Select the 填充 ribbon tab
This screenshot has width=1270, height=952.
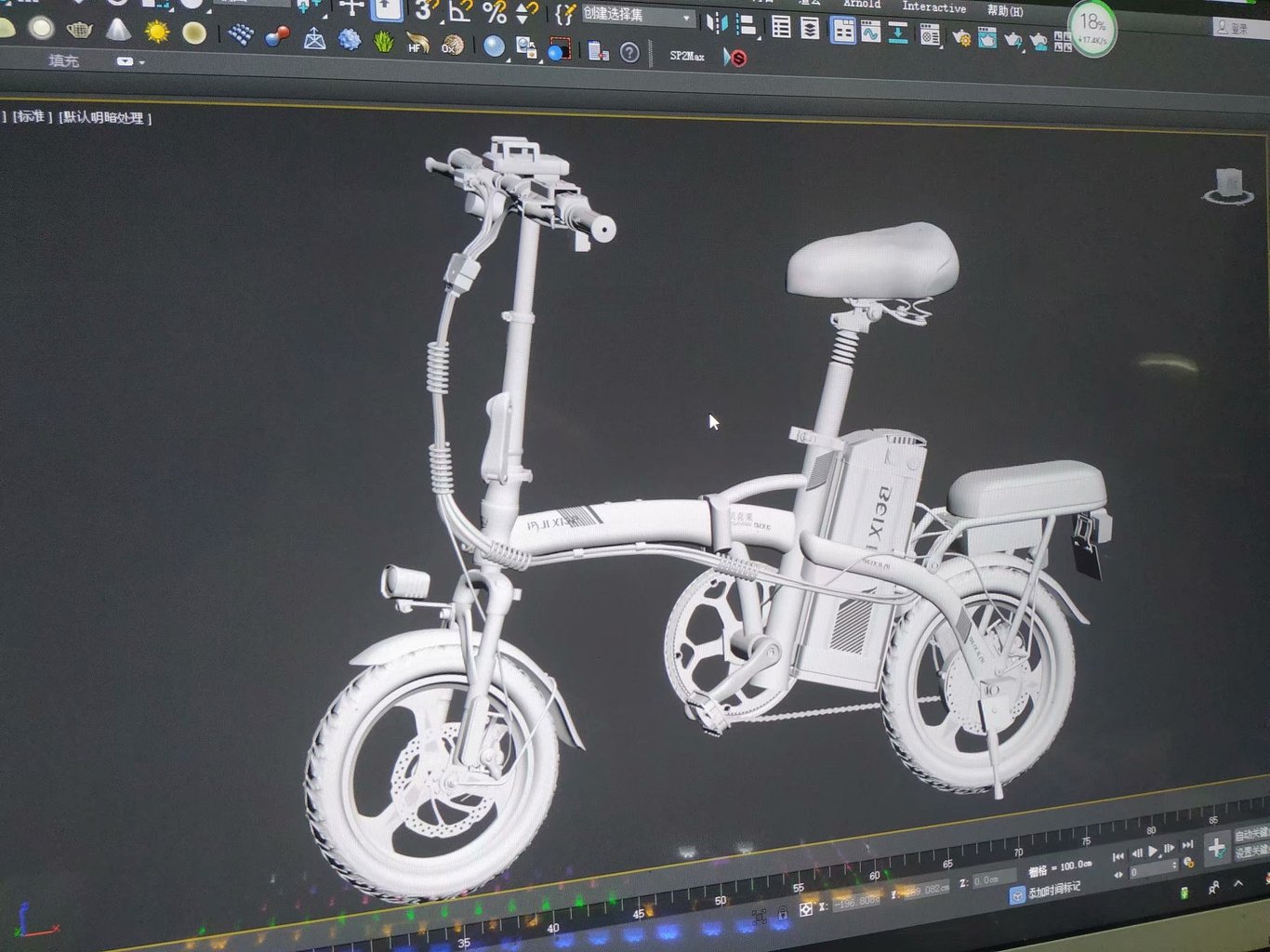pos(64,61)
